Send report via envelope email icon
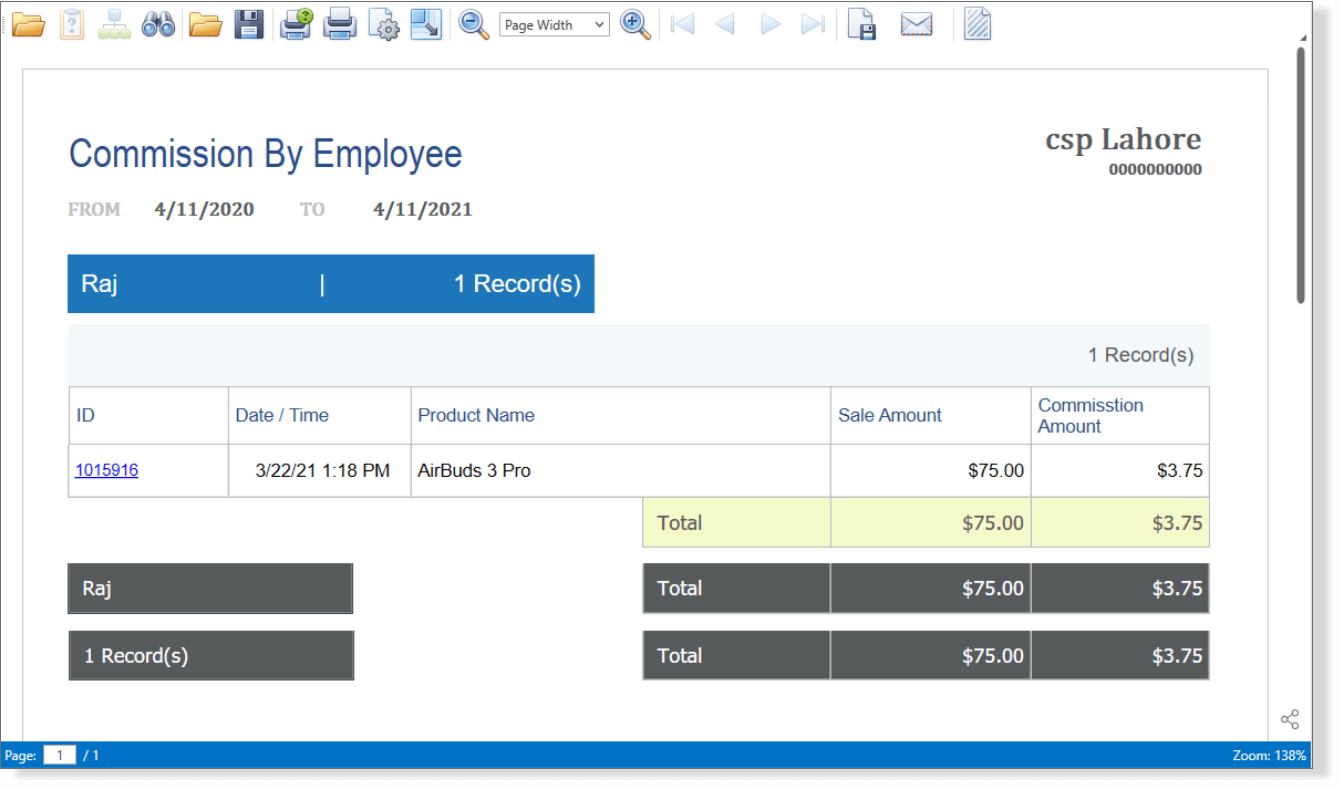 coord(916,24)
